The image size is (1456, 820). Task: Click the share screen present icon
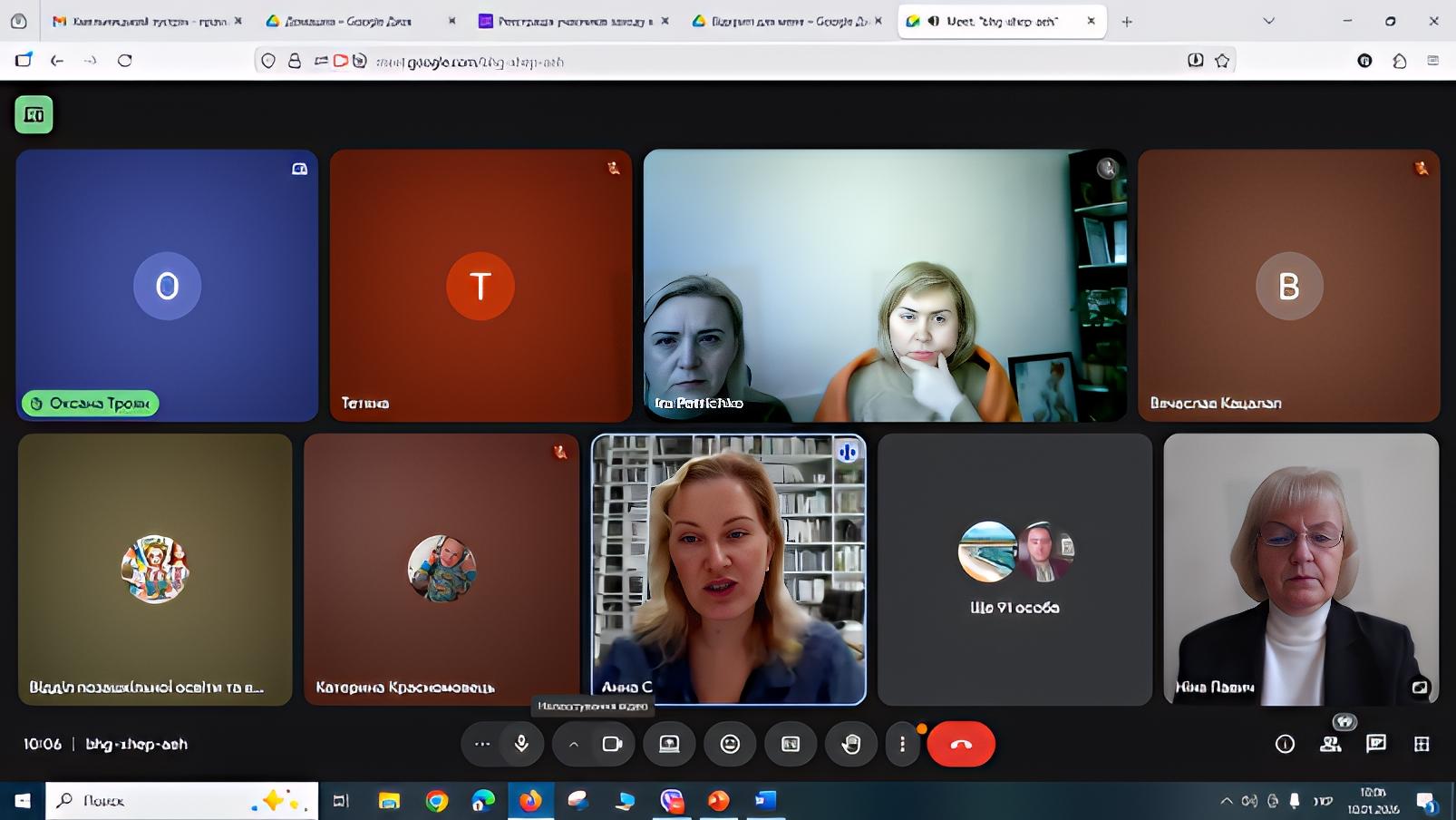669,744
